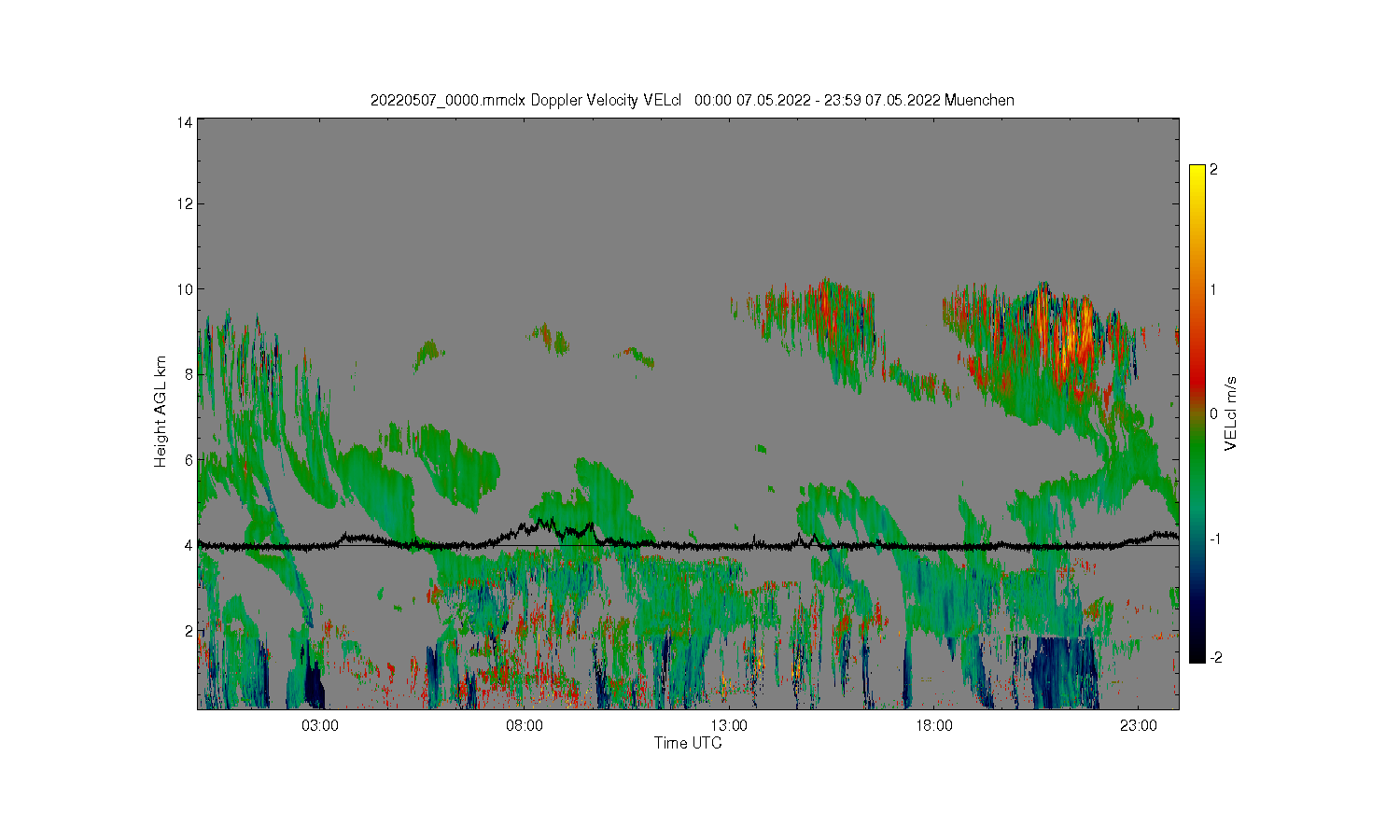Click the dark blue precipitation block near 21:00
Image resolution: width=1400 pixels, height=840 pixels.
coord(1066,672)
